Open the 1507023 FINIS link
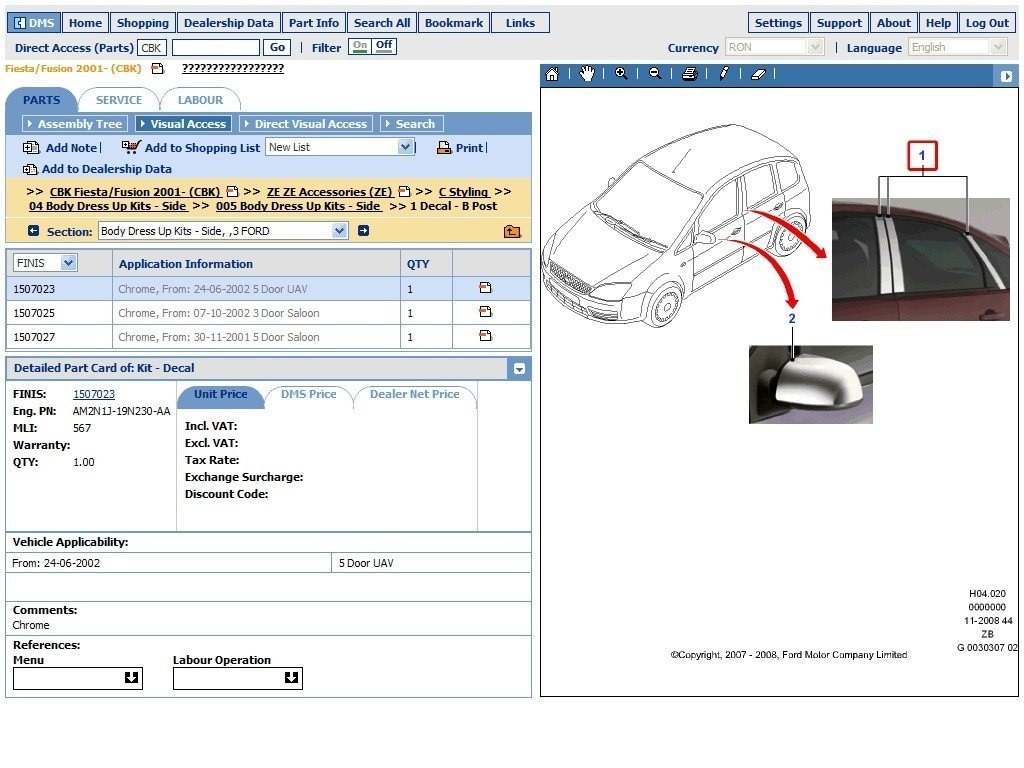Viewport: 1024px width, 768px height. 94,395
